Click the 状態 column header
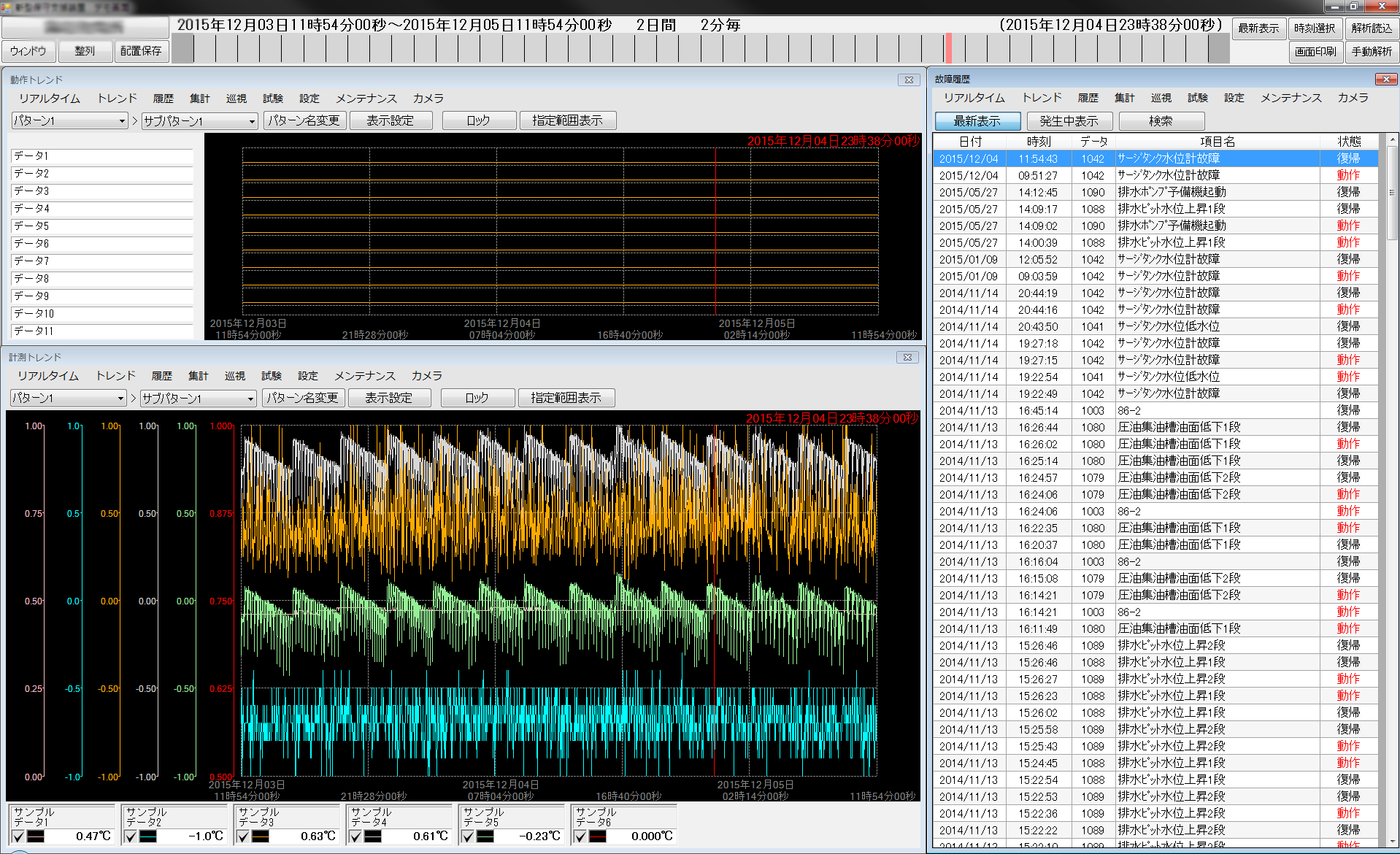 pos(1349,142)
